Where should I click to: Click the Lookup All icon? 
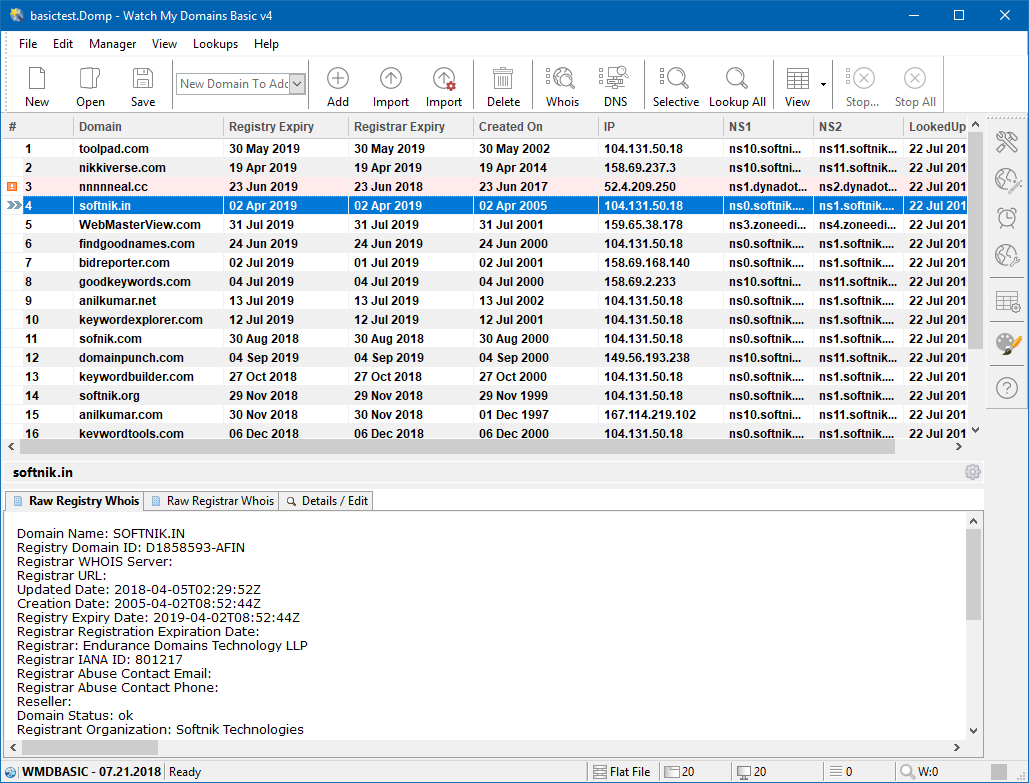click(x=737, y=78)
